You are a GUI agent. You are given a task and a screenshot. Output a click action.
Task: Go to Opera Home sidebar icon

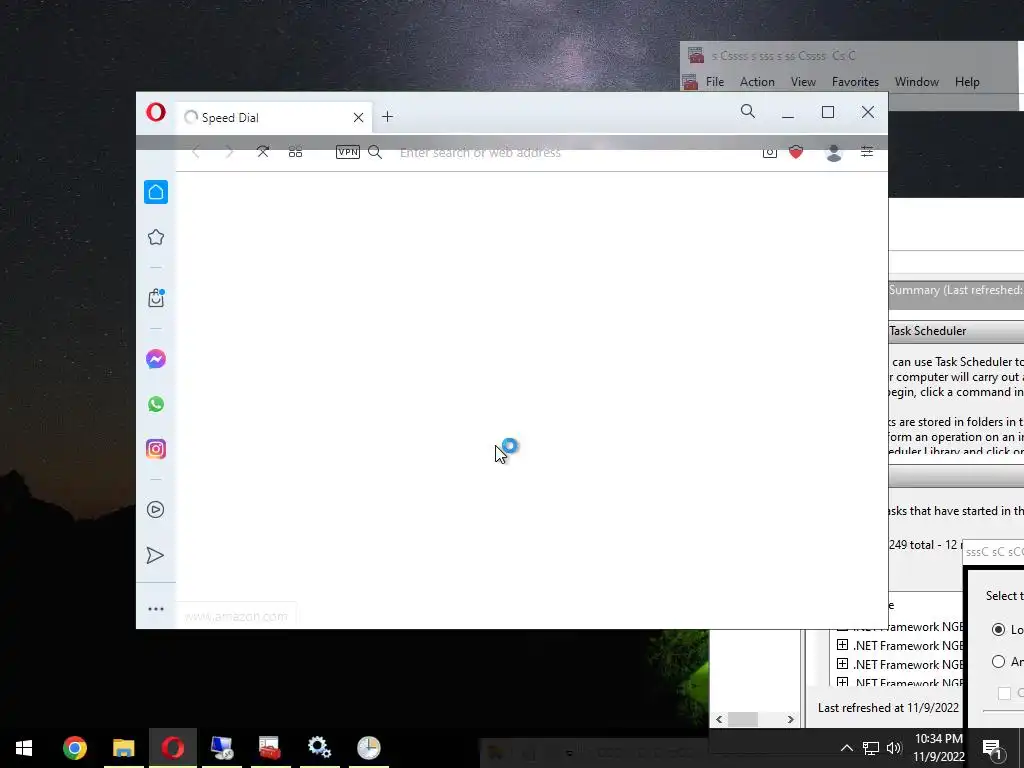pos(155,192)
